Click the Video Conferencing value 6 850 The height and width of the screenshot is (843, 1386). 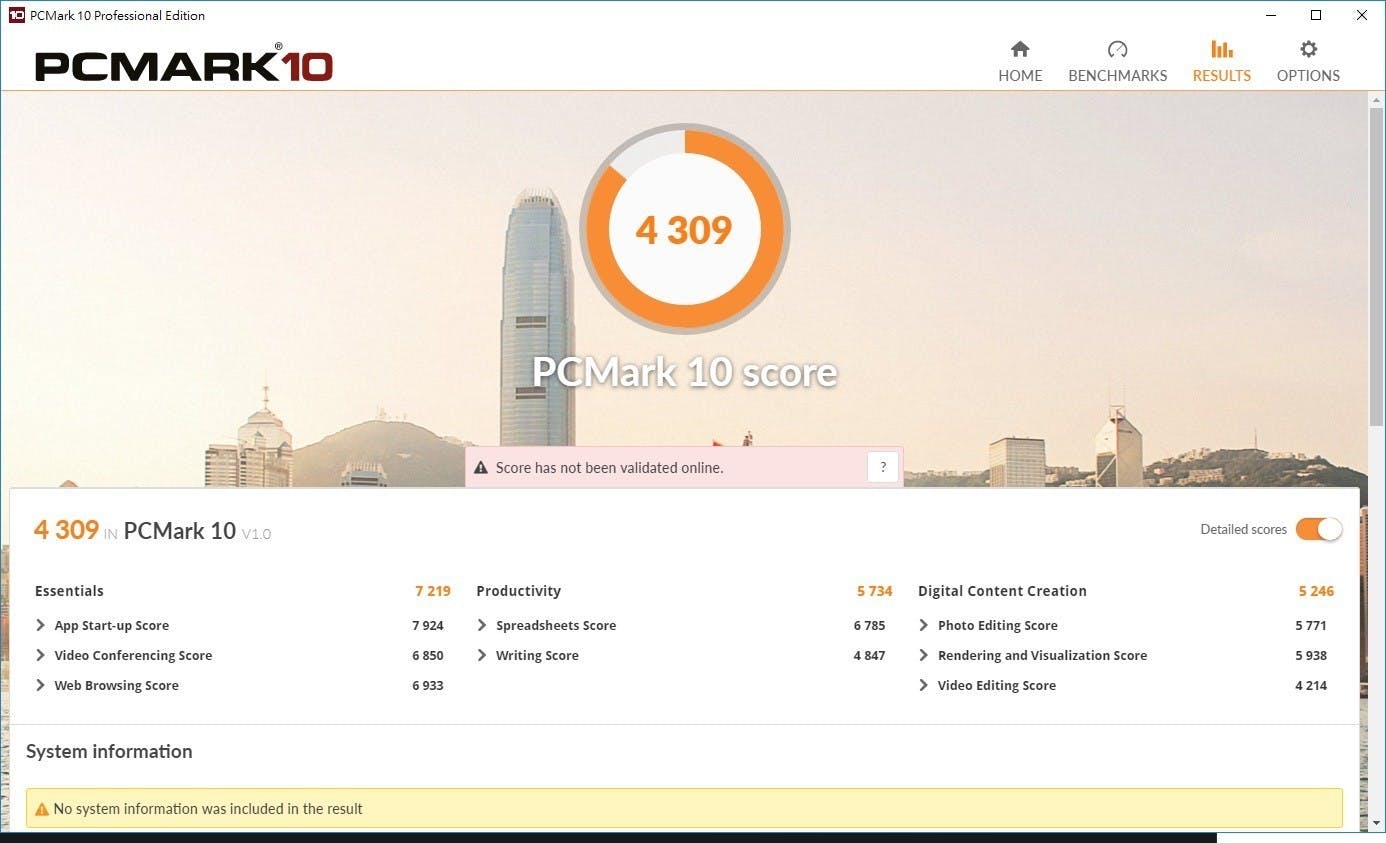click(x=428, y=655)
